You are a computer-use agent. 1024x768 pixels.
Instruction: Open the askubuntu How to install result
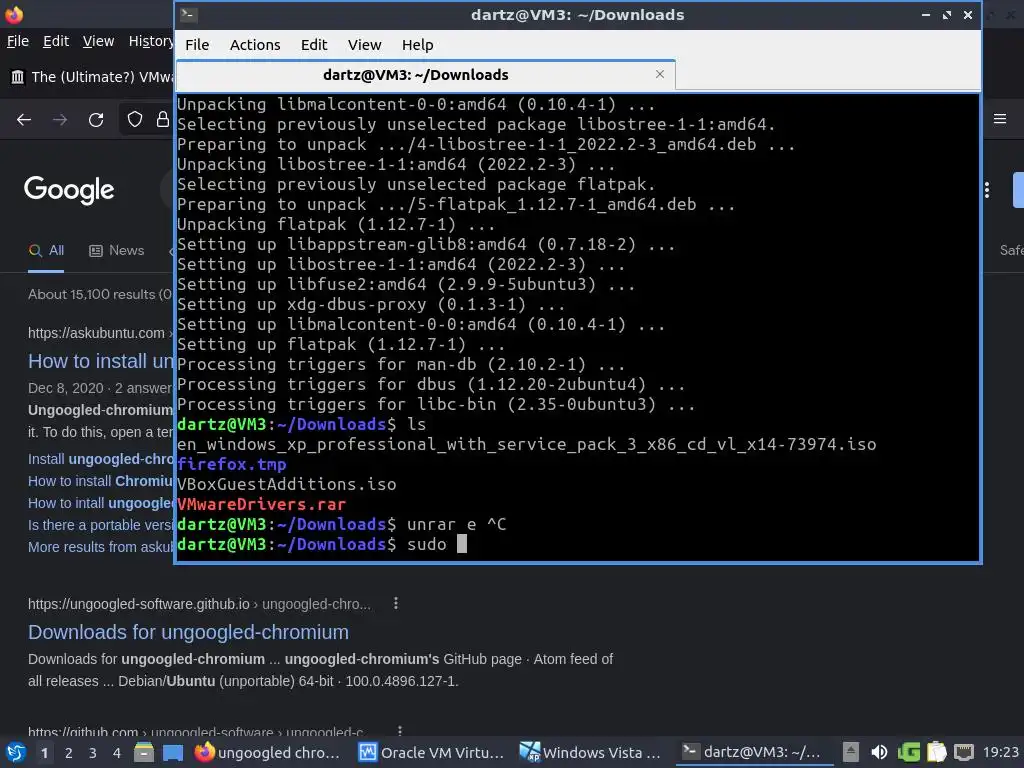pos(101,360)
